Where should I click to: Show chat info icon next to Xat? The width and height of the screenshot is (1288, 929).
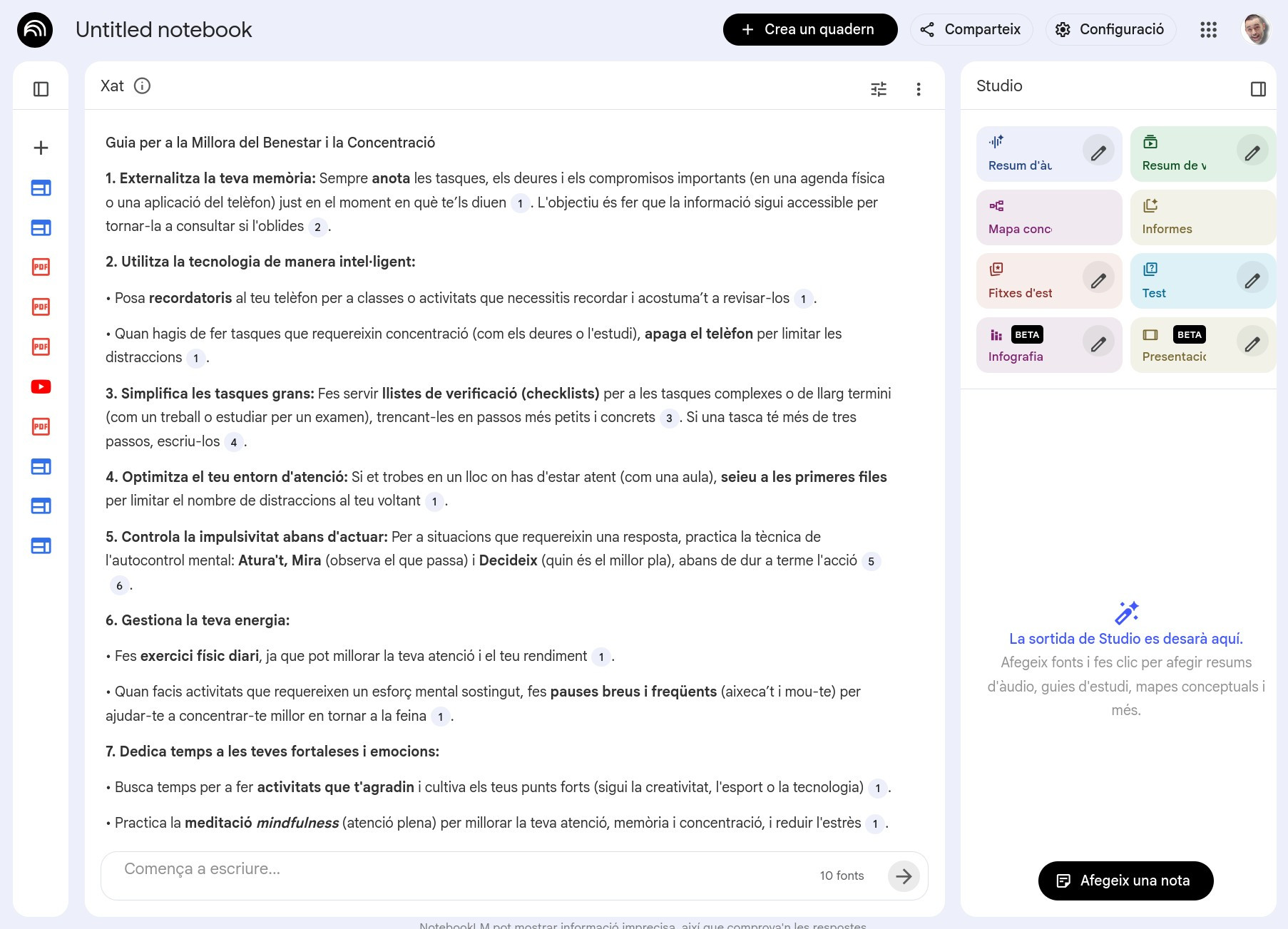pos(143,86)
